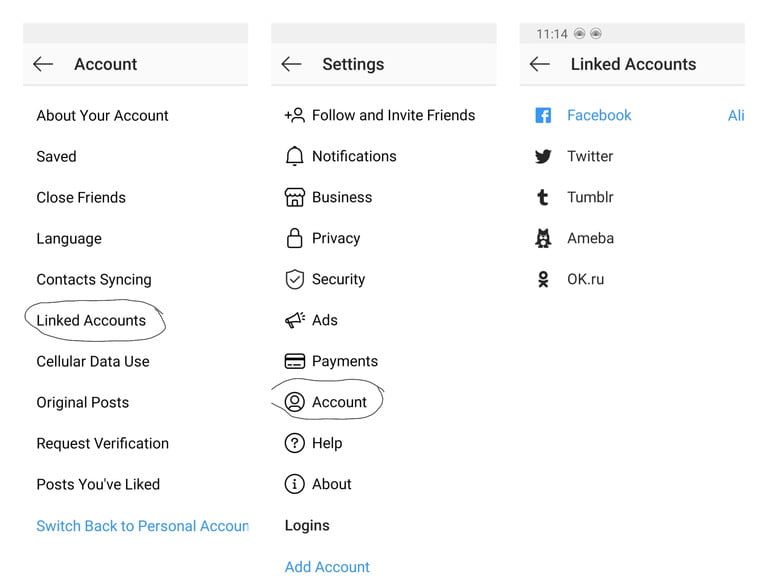
Task: Open Posts You've Liked
Action: (x=98, y=484)
